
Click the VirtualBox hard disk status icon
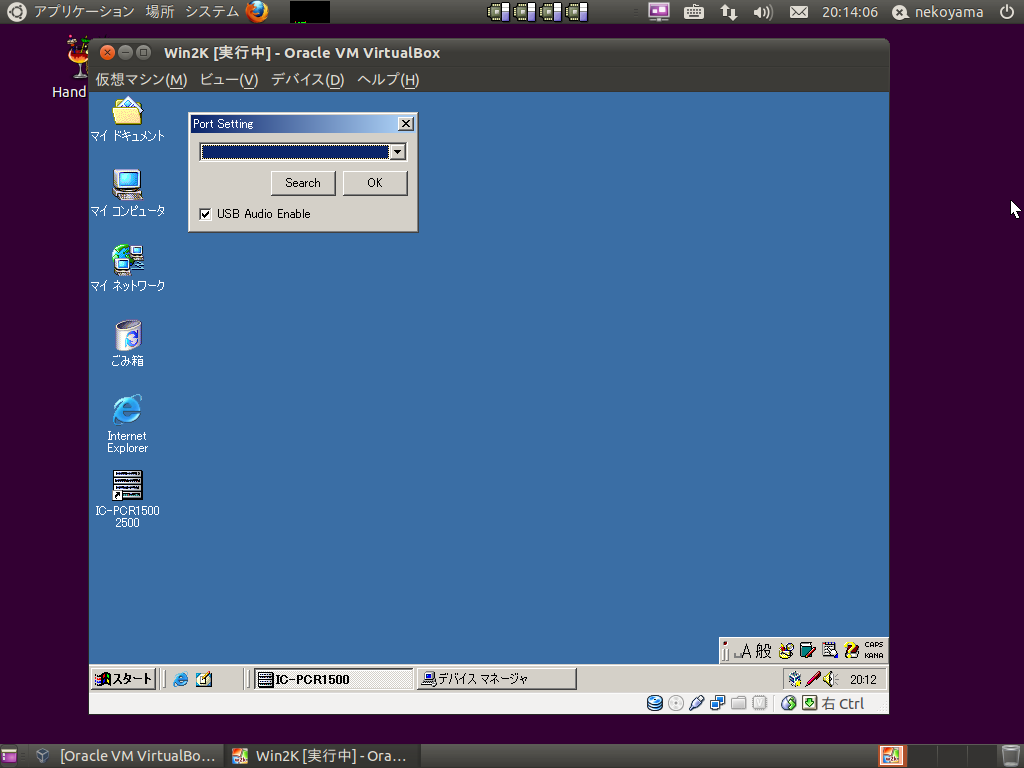click(655, 703)
